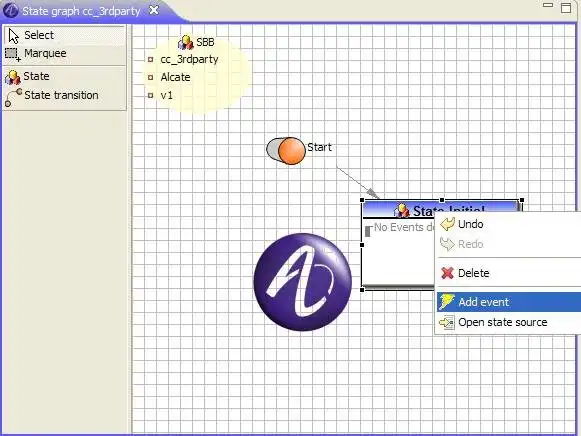Choose the Marquee selection tool
This screenshot has width=581, height=436.
point(65,54)
